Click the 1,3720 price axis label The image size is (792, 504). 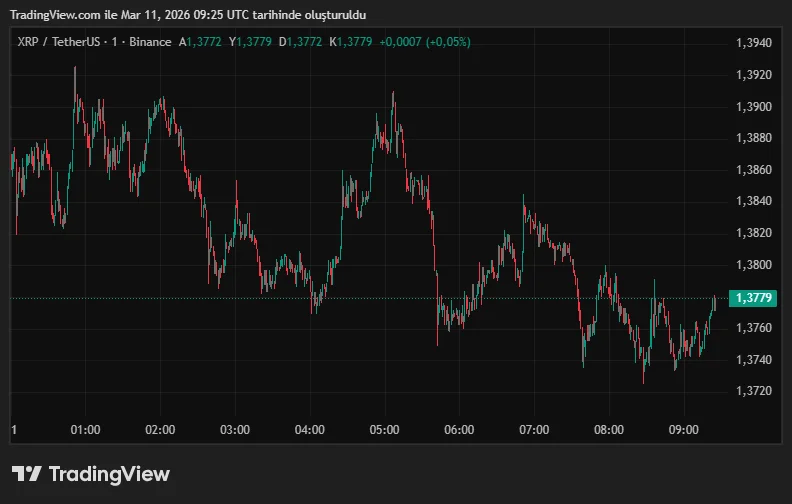click(753, 391)
